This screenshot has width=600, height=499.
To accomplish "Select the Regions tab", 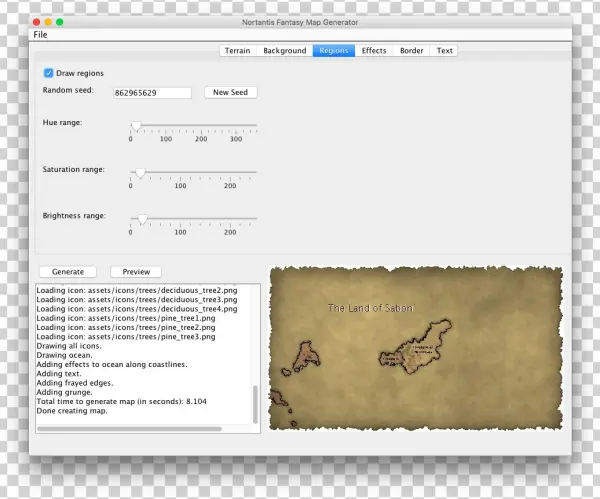I will pyautogui.click(x=333, y=51).
